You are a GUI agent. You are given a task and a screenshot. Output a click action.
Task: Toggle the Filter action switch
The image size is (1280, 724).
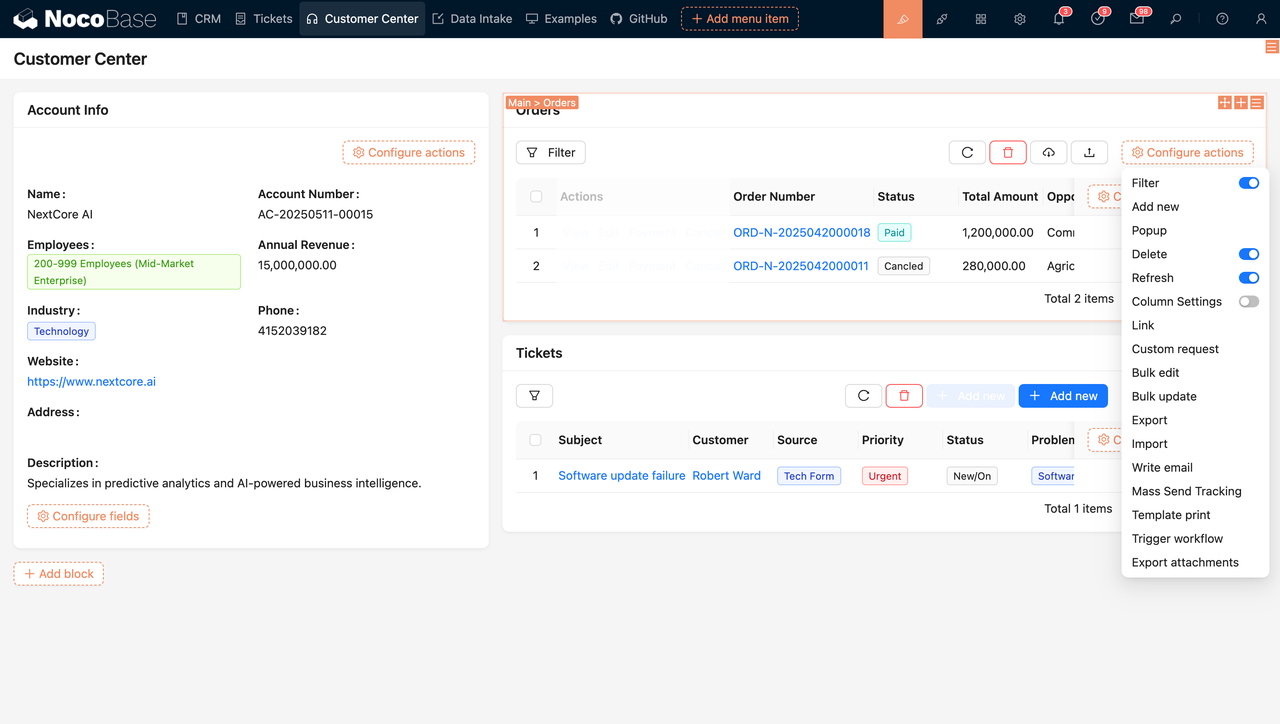[x=1249, y=183]
